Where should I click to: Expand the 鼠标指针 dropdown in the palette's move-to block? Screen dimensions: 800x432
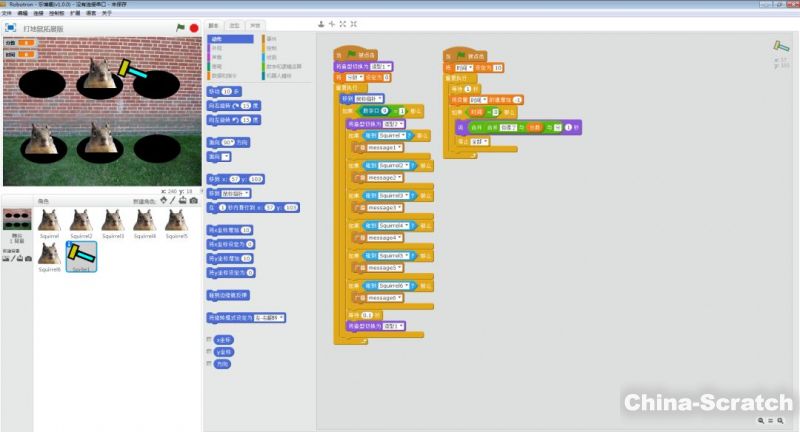coord(247,193)
